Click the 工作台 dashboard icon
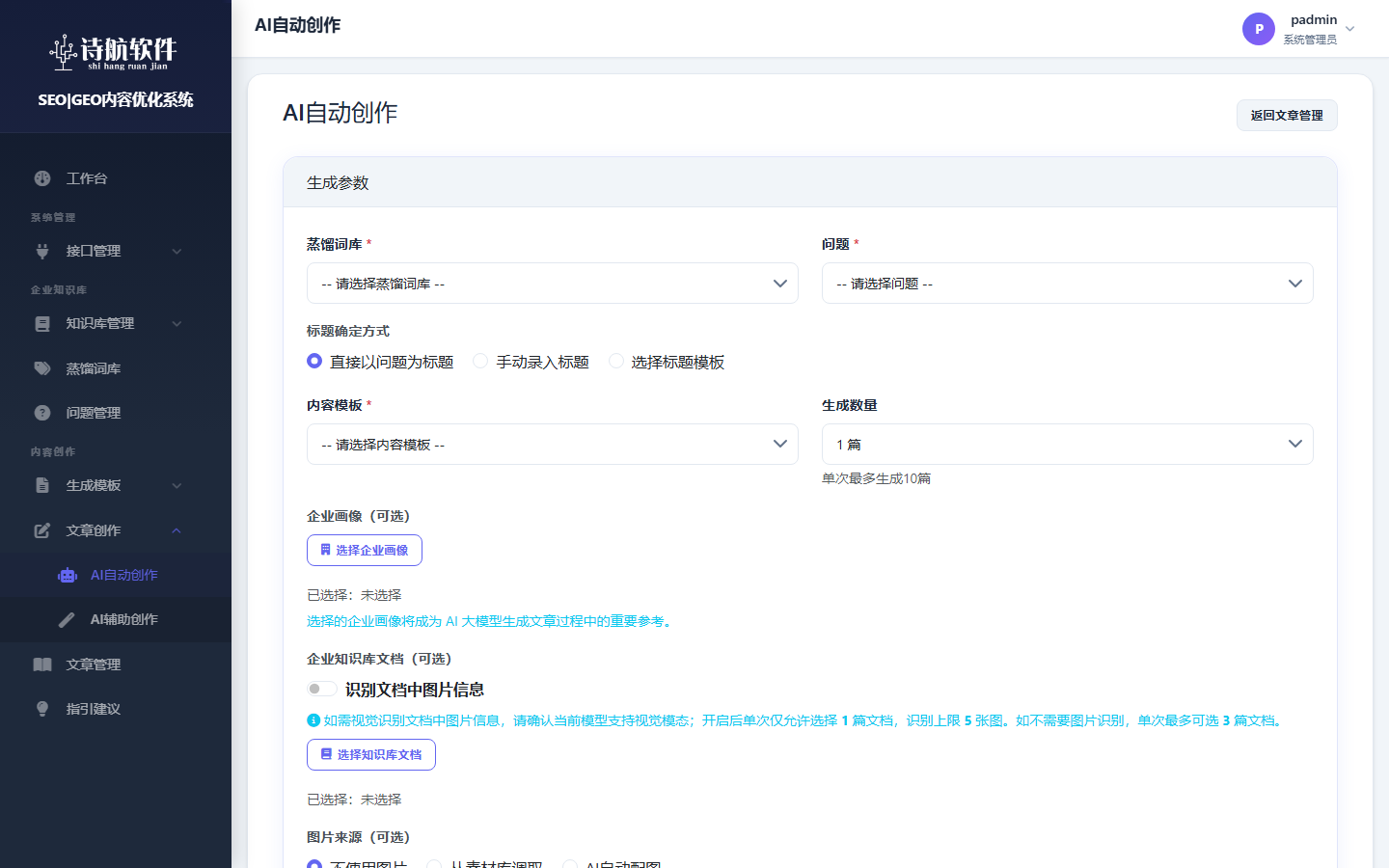1389x868 pixels. (x=42, y=178)
